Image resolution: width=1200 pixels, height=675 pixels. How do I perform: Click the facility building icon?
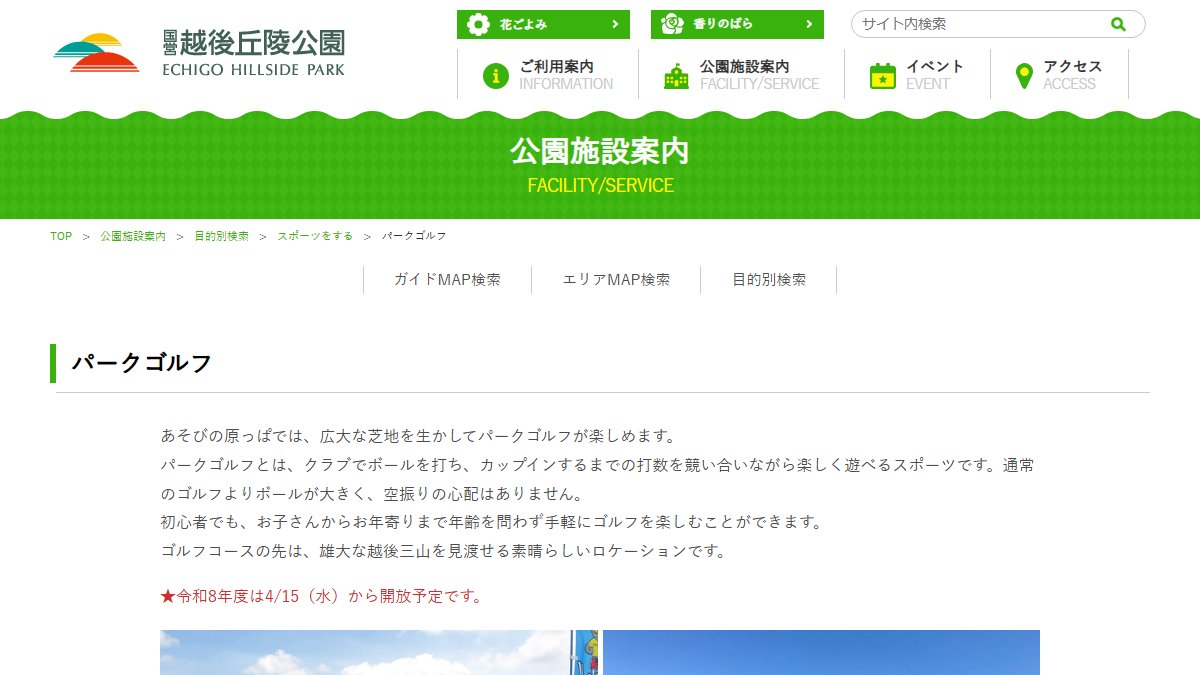(677, 75)
